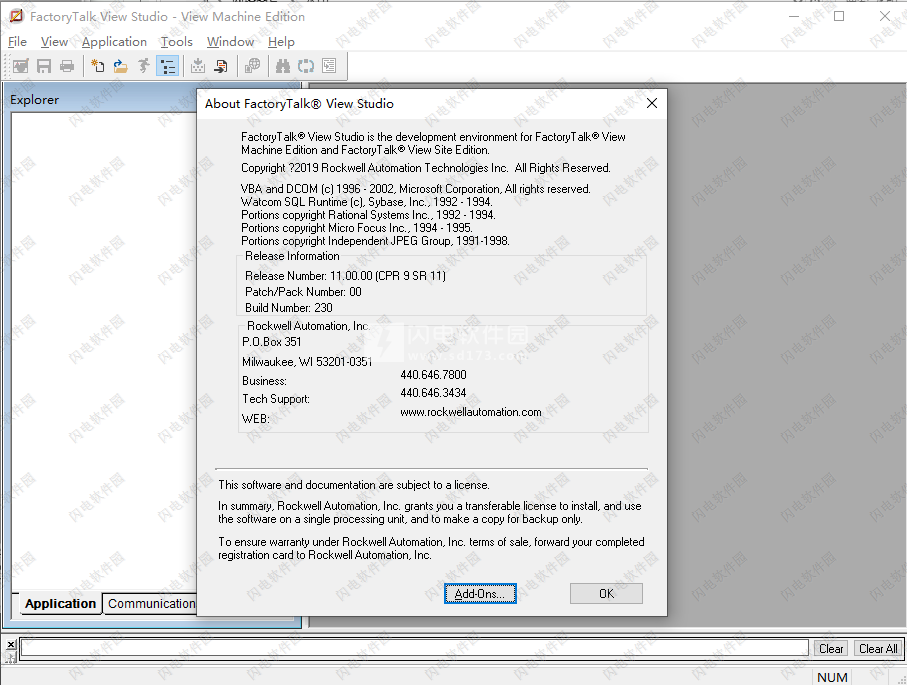Open the File menu
Viewport: 907px width, 685px height.
pos(17,42)
